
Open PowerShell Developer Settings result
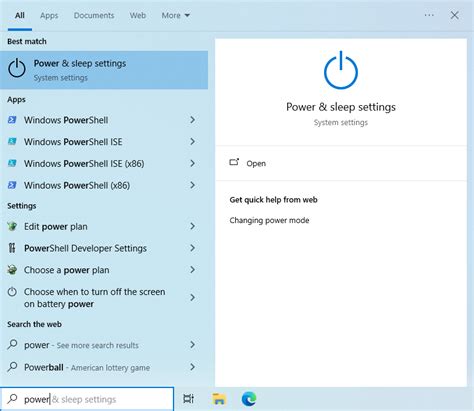(x=104, y=248)
